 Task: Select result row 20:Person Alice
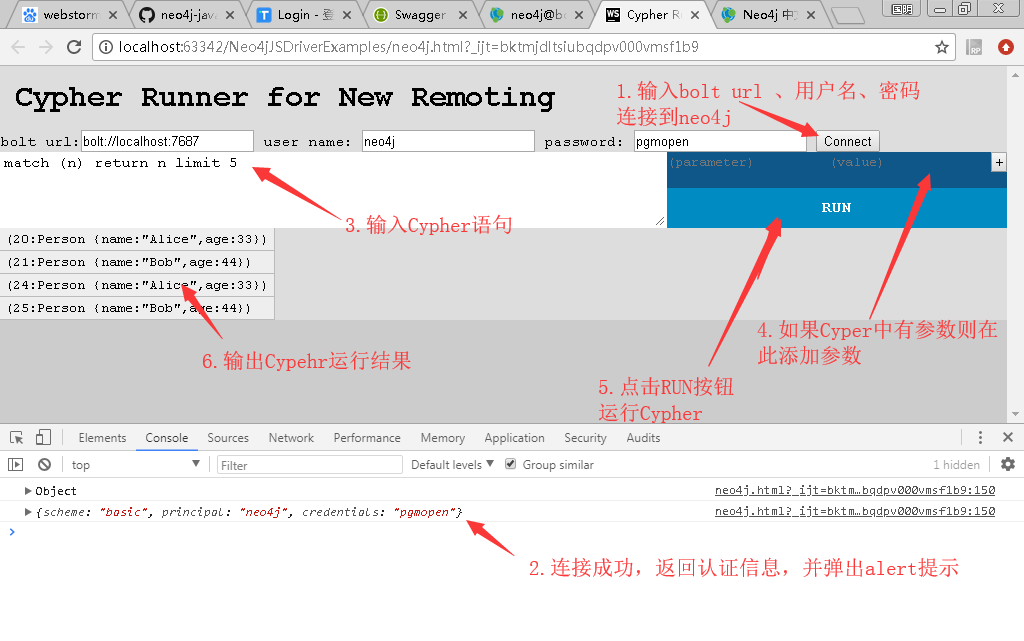pos(137,240)
